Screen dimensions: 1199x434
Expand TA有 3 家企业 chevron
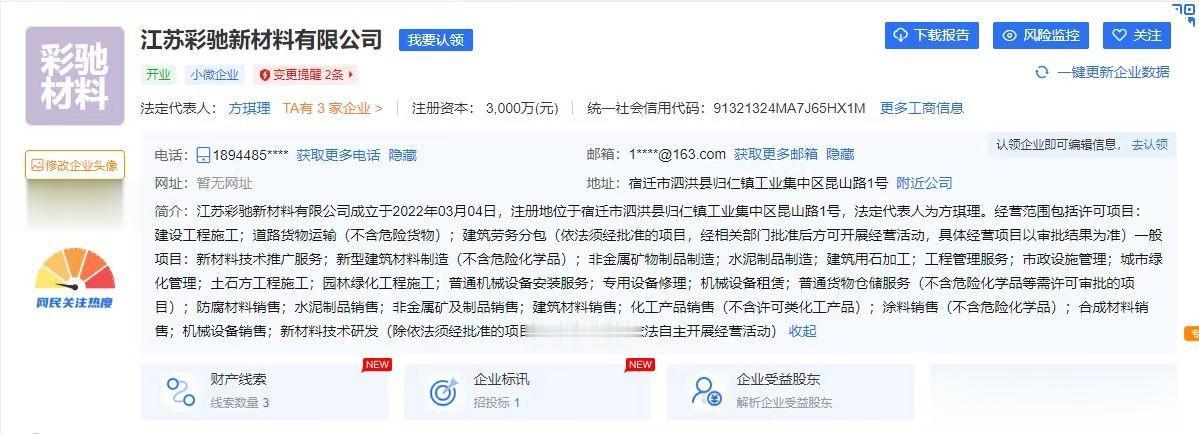point(379,108)
